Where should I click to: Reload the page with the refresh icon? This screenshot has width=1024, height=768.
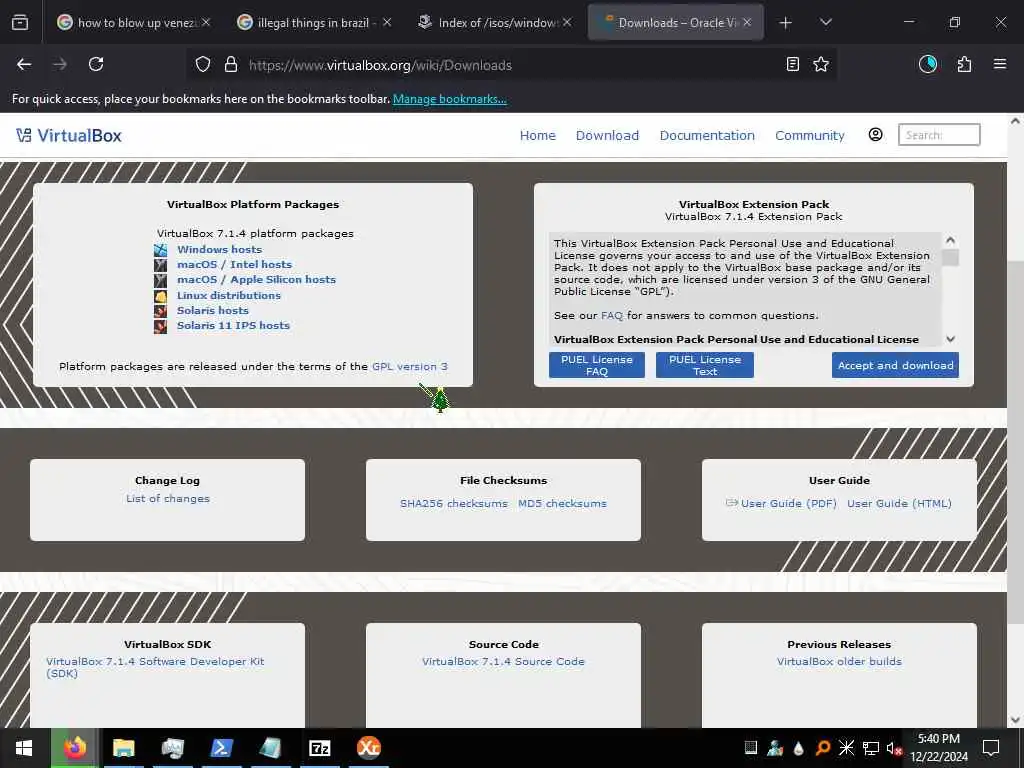[x=96, y=64]
